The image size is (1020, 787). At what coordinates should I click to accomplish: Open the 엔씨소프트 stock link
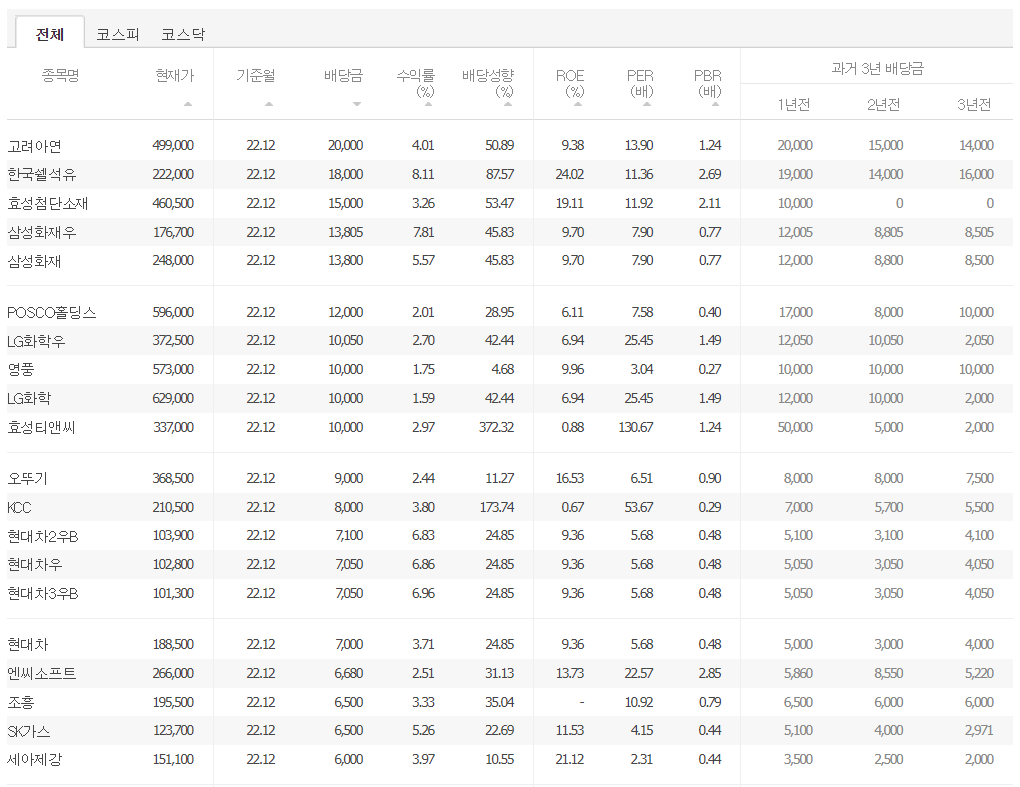click(42, 674)
